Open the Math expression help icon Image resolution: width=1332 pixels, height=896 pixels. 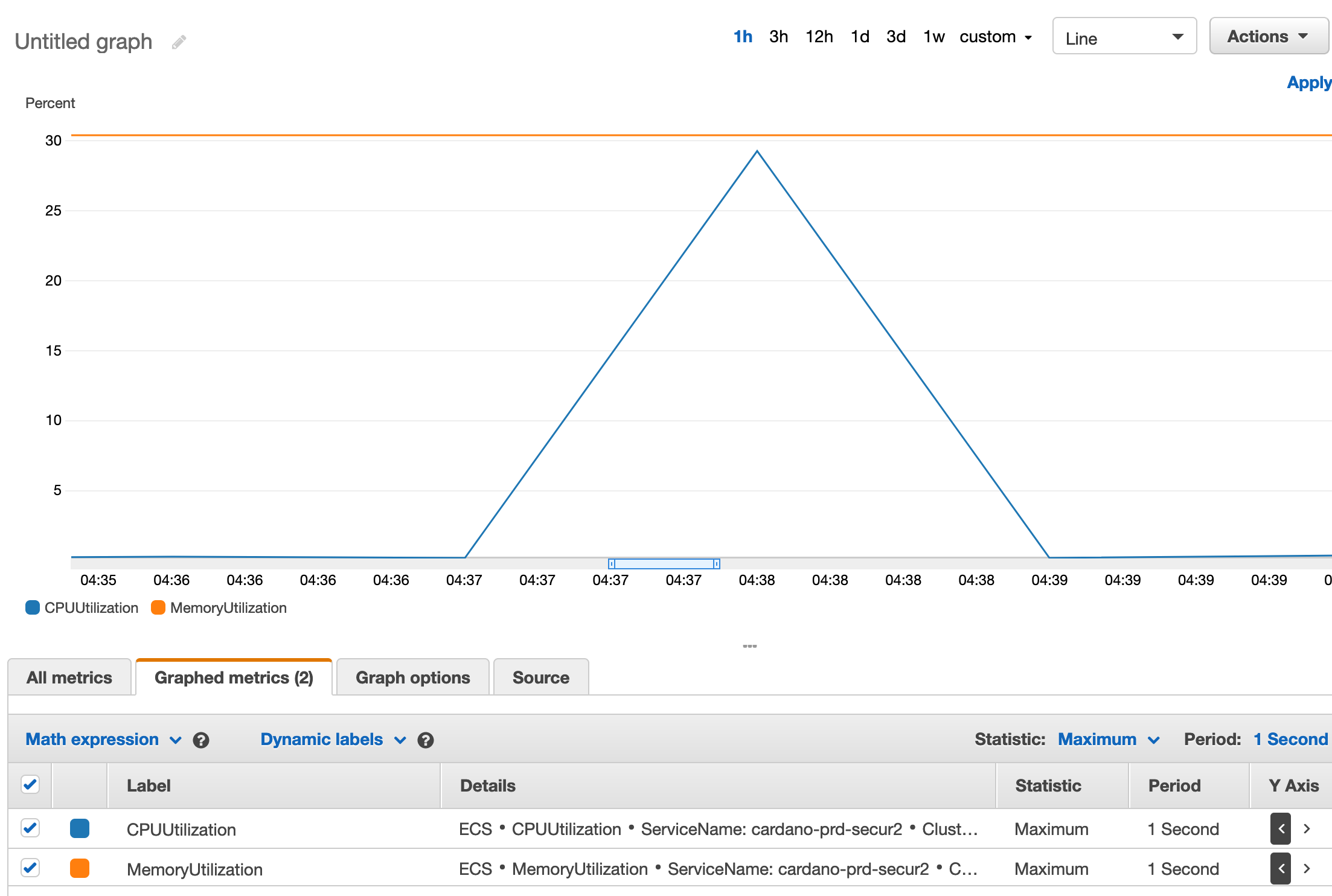click(x=202, y=740)
